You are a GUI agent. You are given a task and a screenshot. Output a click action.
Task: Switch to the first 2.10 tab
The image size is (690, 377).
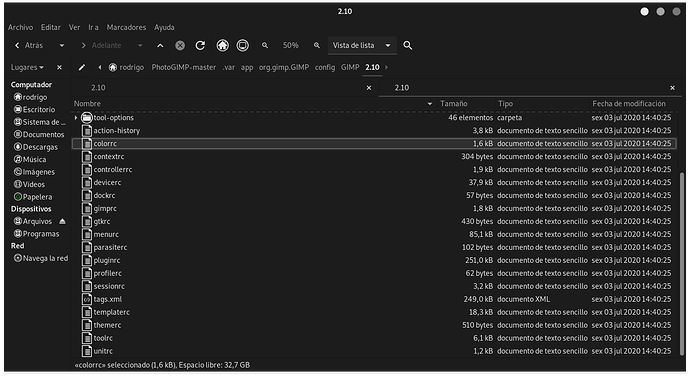pos(224,88)
